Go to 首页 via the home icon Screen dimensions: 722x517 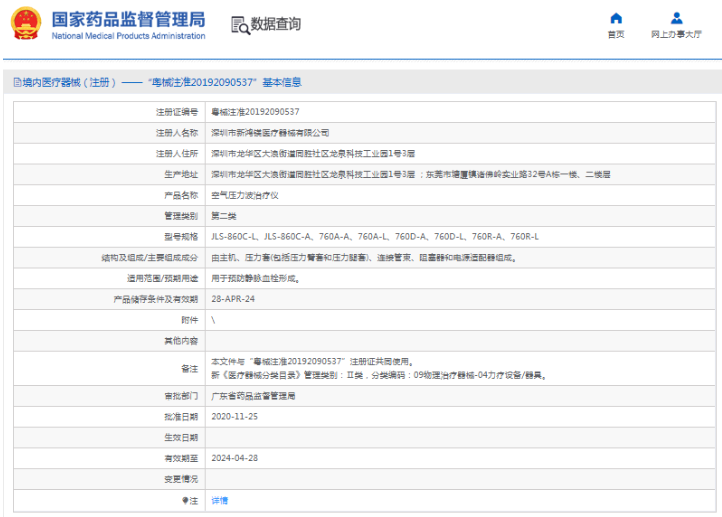[x=616, y=18]
